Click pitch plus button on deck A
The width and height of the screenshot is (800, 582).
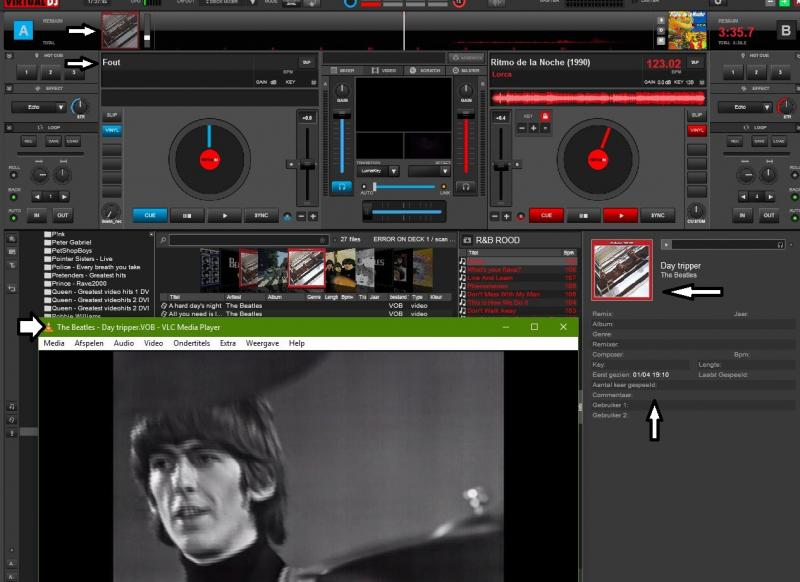coord(313,216)
